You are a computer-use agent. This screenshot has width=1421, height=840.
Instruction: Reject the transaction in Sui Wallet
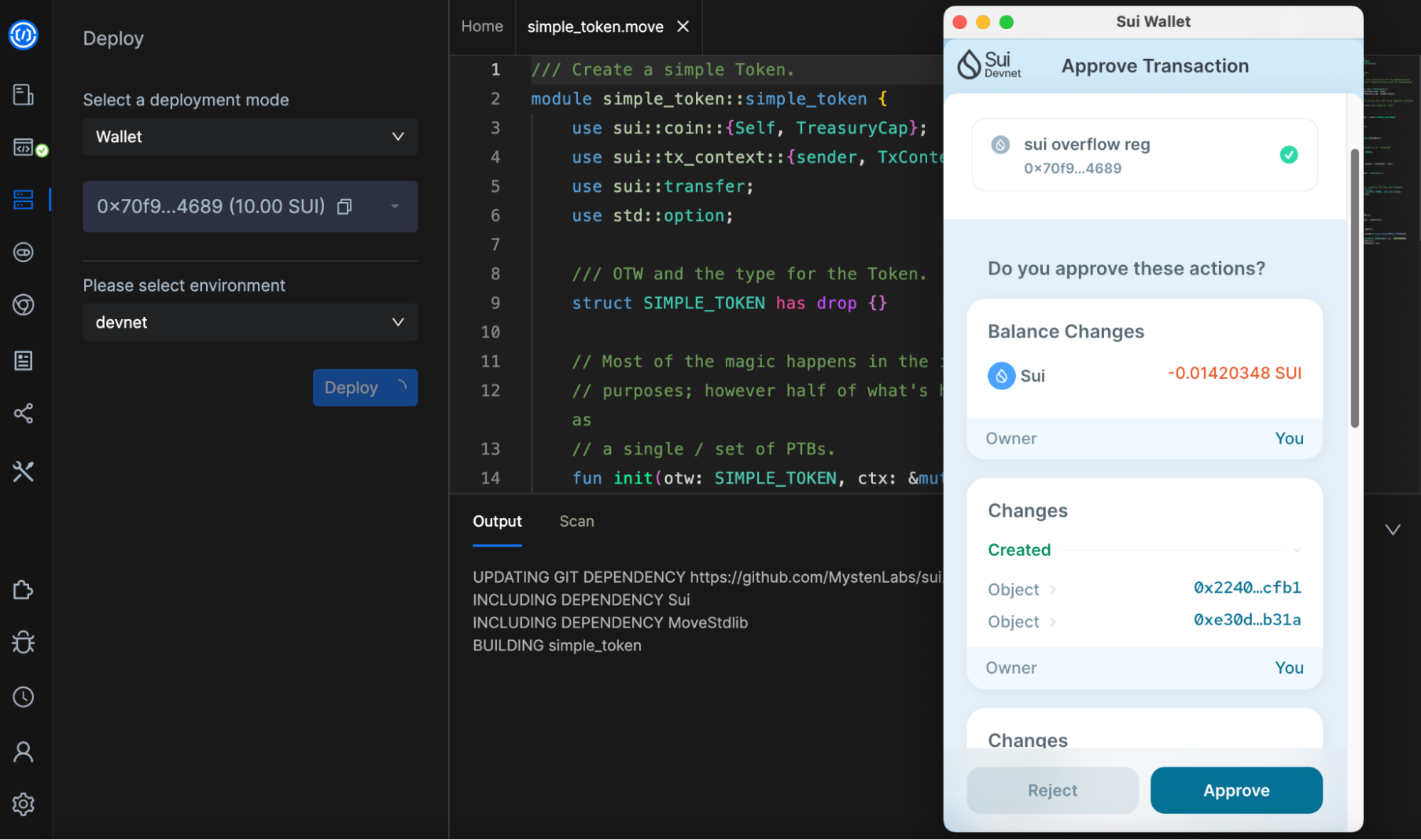(x=1052, y=790)
